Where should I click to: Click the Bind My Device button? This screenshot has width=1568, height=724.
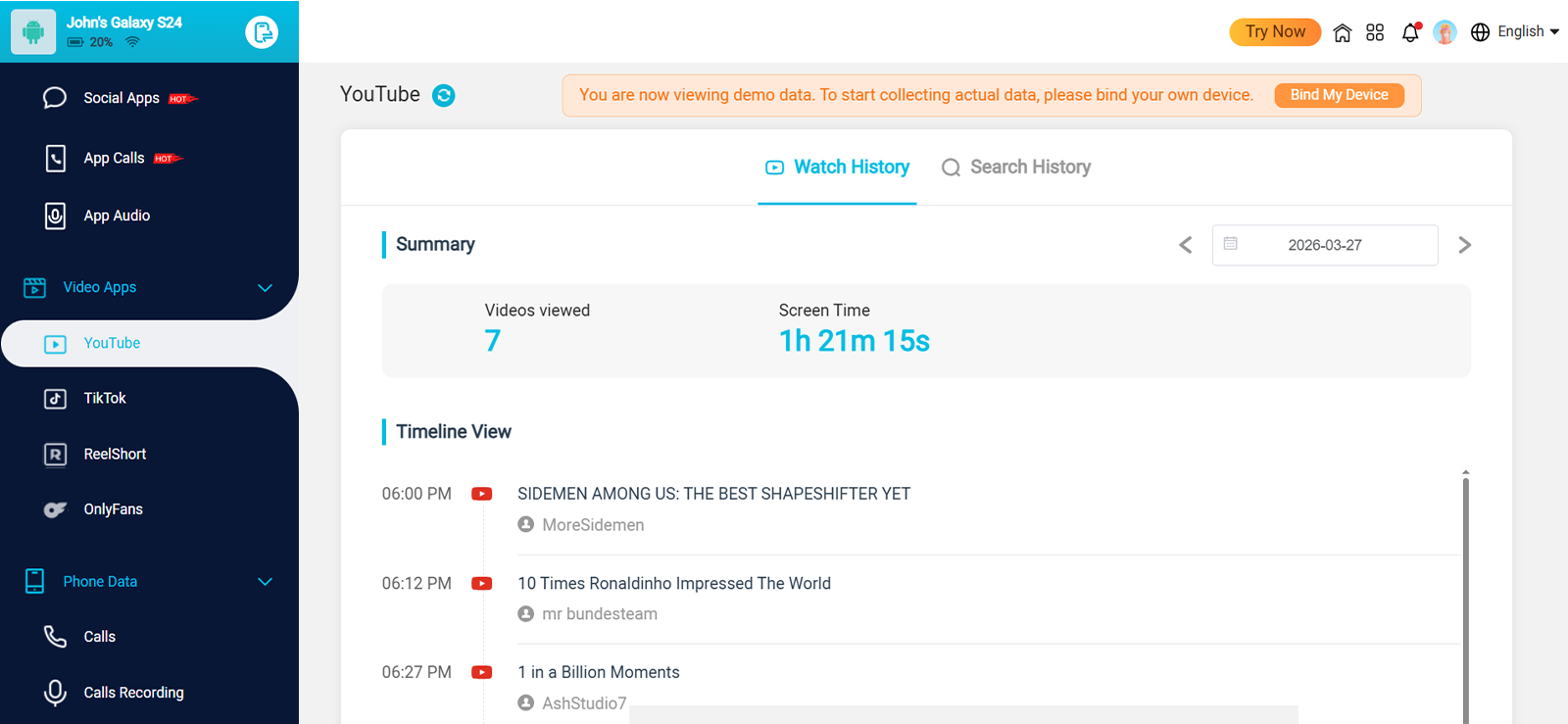(1339, 95)
